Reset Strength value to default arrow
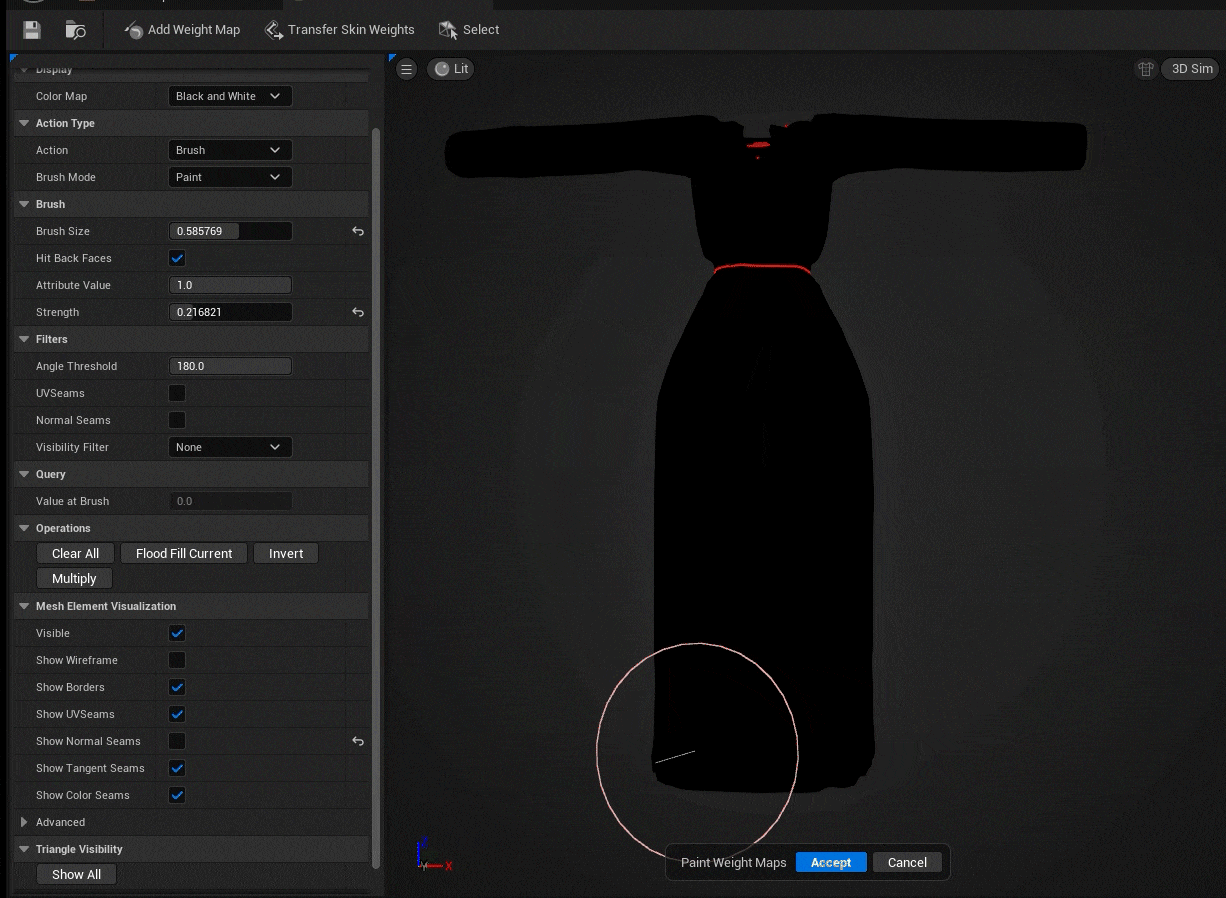This screenshot has height=898, width=1226. click(358, 312)
